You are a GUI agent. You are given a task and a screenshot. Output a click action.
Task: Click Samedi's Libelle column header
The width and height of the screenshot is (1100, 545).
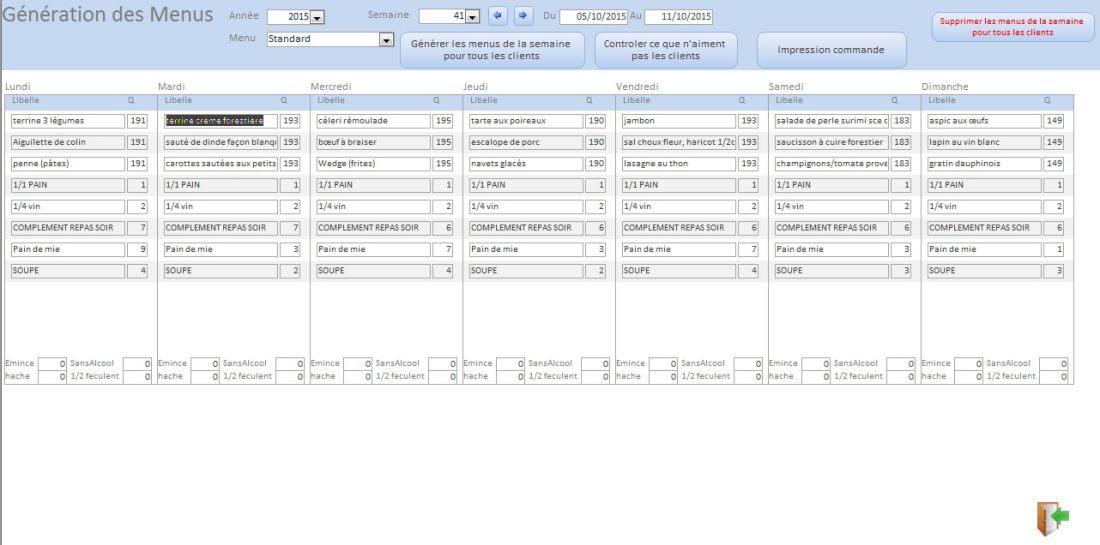pos(789,100)
